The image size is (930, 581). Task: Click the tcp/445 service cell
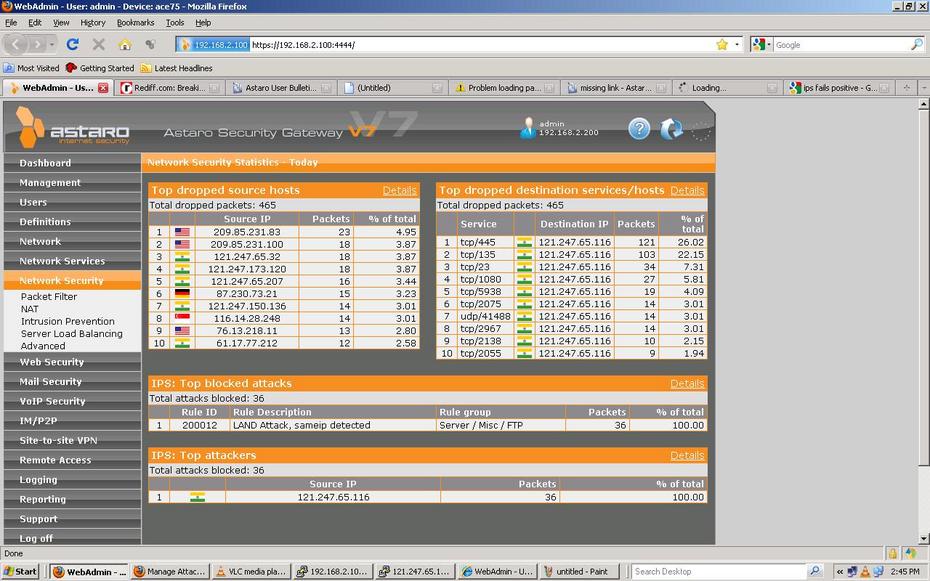tap(485, 242)
